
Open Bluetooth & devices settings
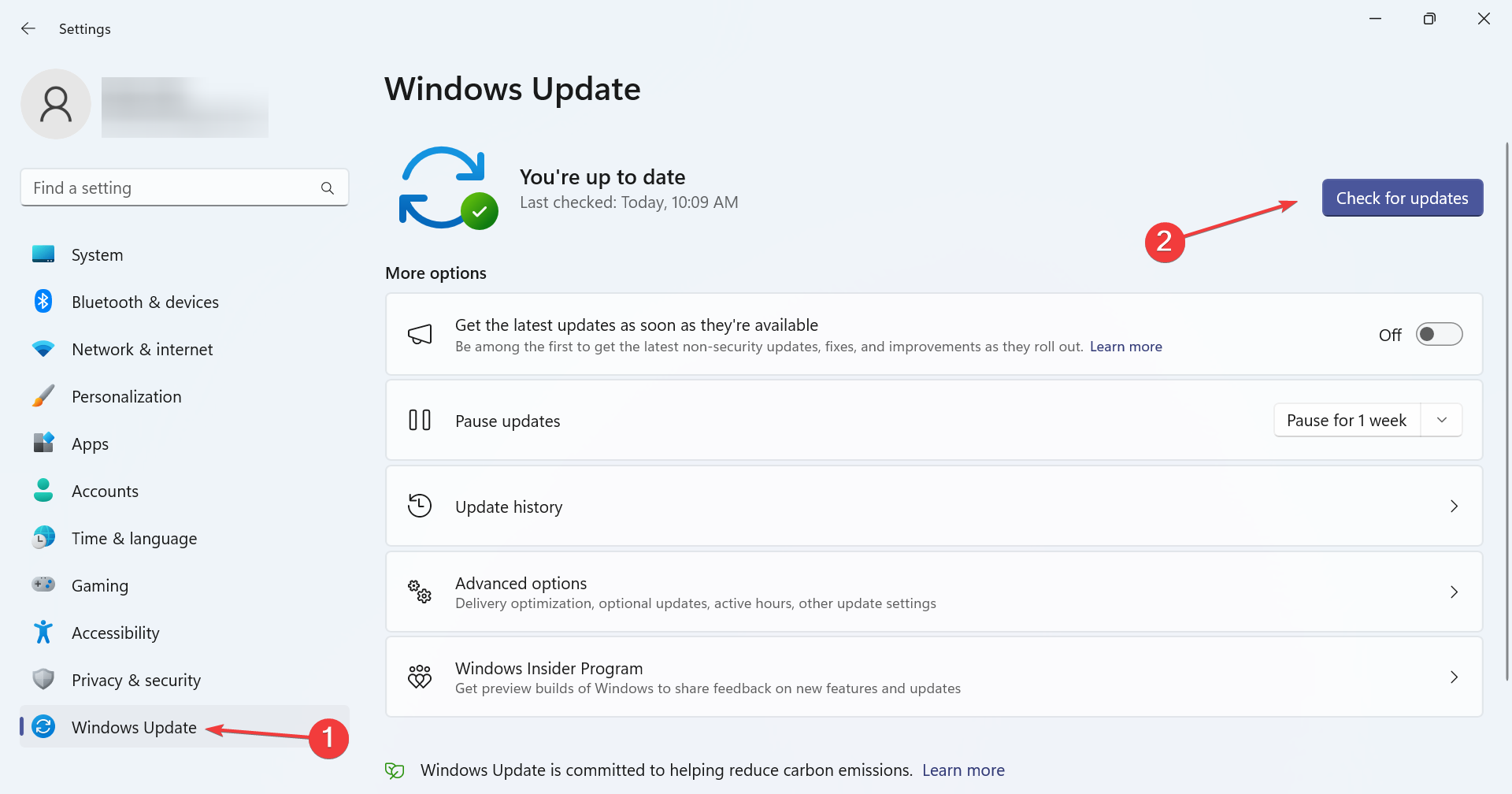pos(184,302)
